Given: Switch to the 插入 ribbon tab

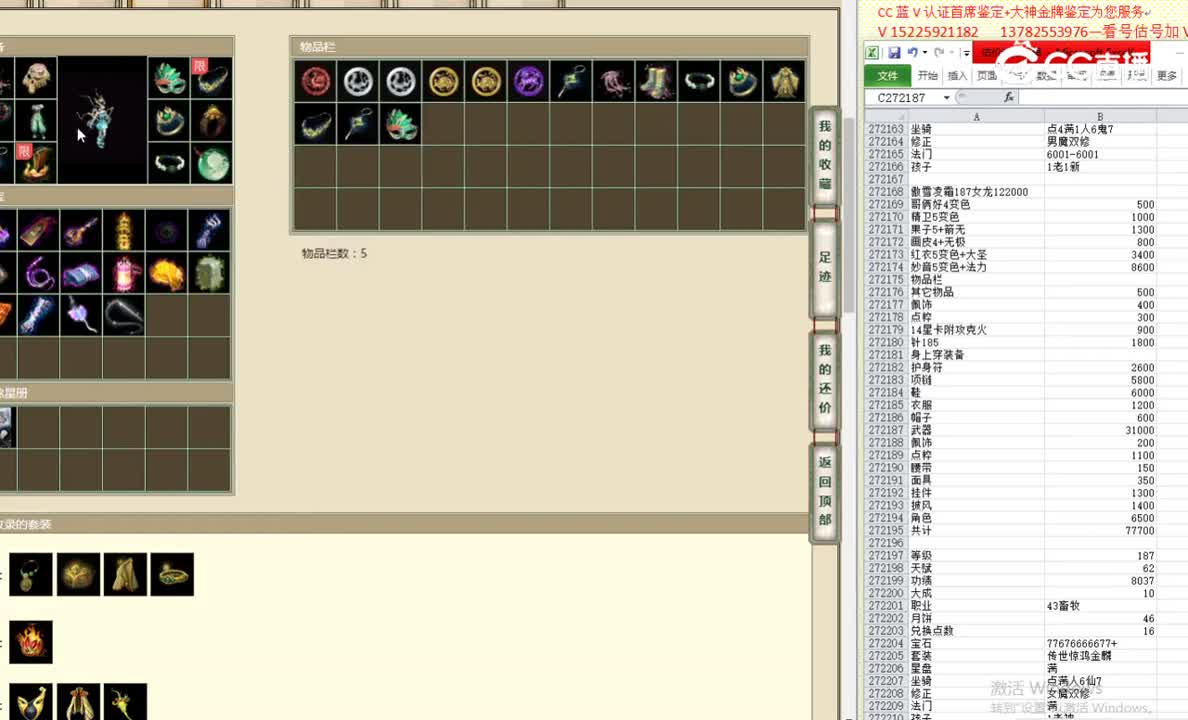Looking at the screenshot, I should pyautogui.click(x=958, y=76).
